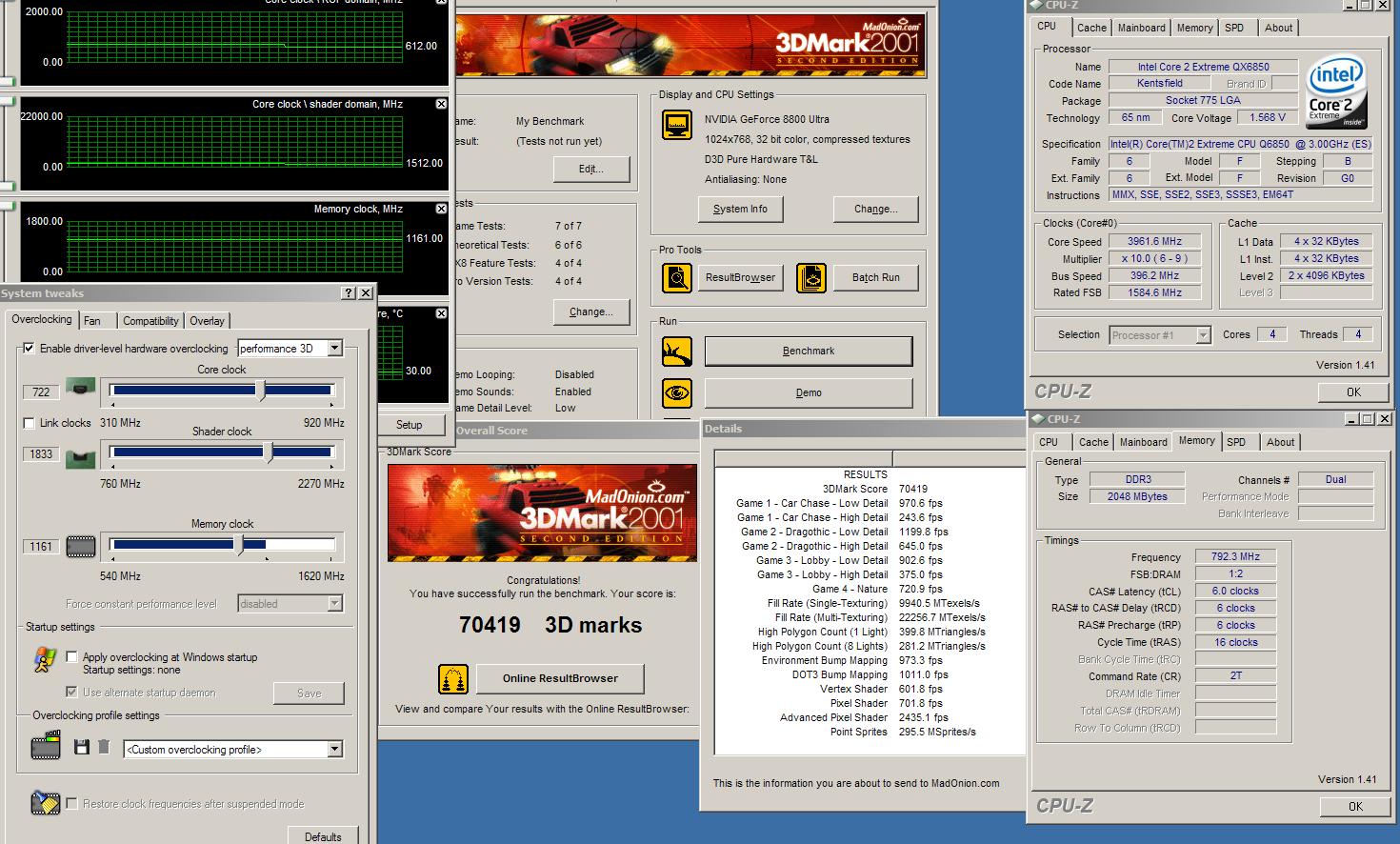Expand the Custom overclocking profile dropdown
Viewport: 1400px width, 844px height.
334,750
